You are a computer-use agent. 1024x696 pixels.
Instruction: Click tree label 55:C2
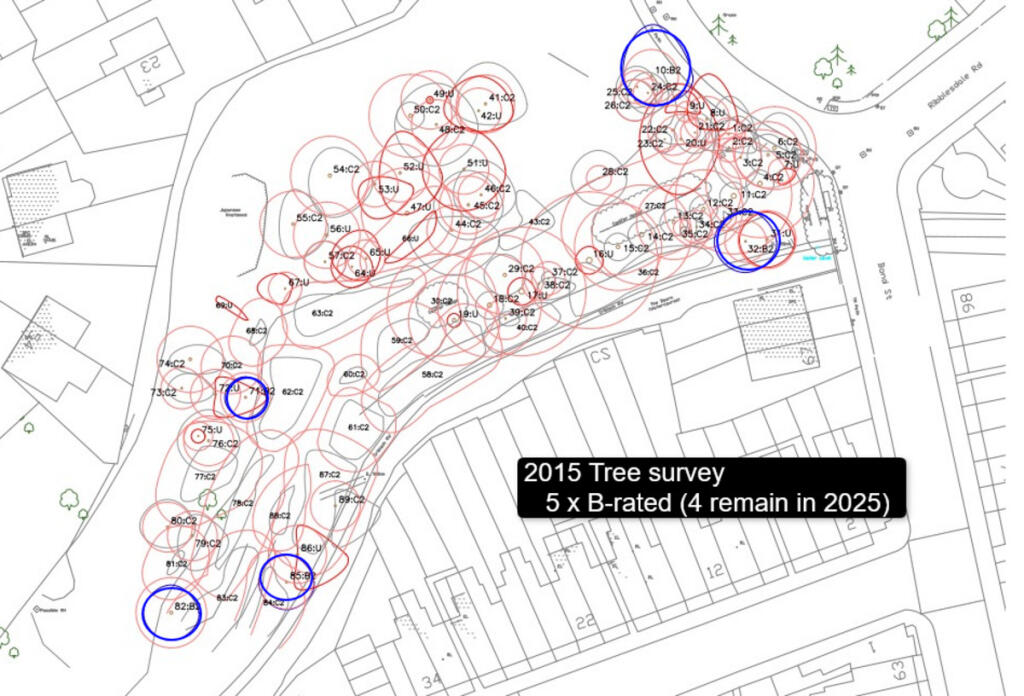(x=309, y=218)
